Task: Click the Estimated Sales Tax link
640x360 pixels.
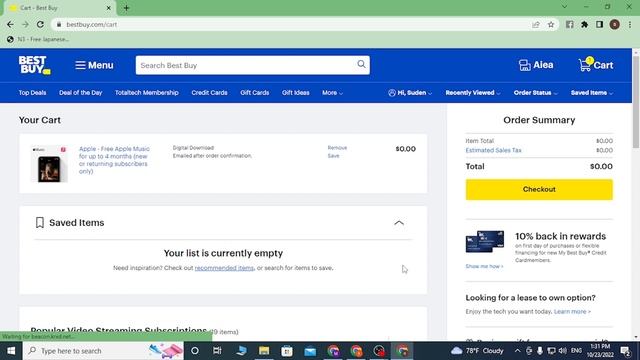Action: tap(493, 150)
